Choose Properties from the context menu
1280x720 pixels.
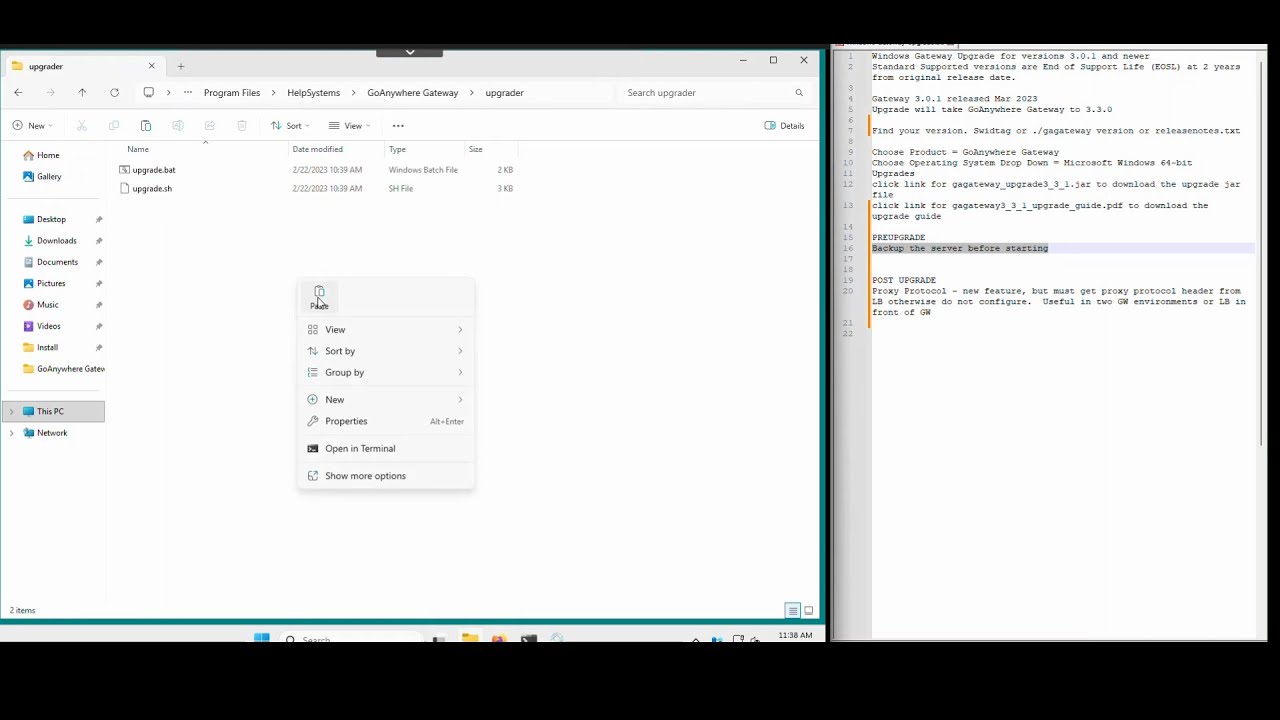tap(386, 421)
